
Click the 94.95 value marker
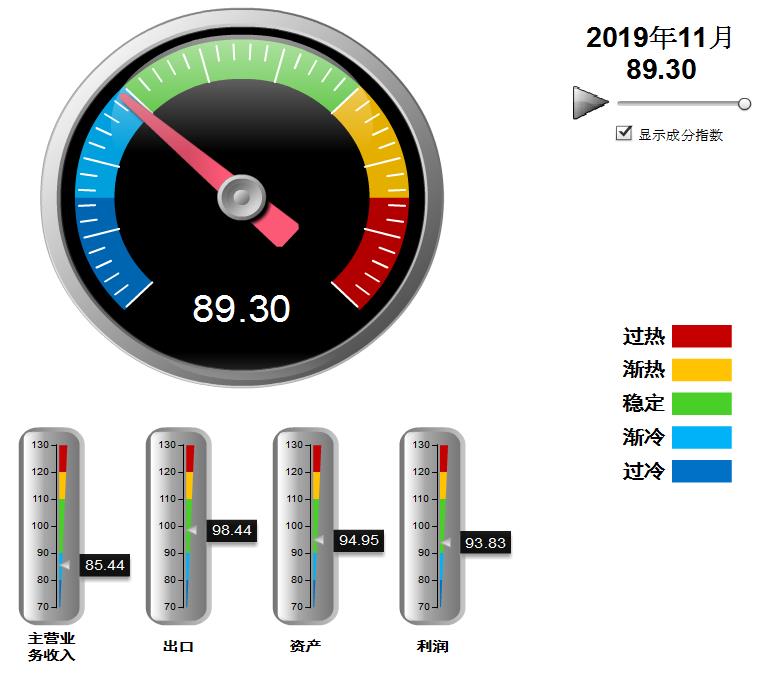[358, 540]
